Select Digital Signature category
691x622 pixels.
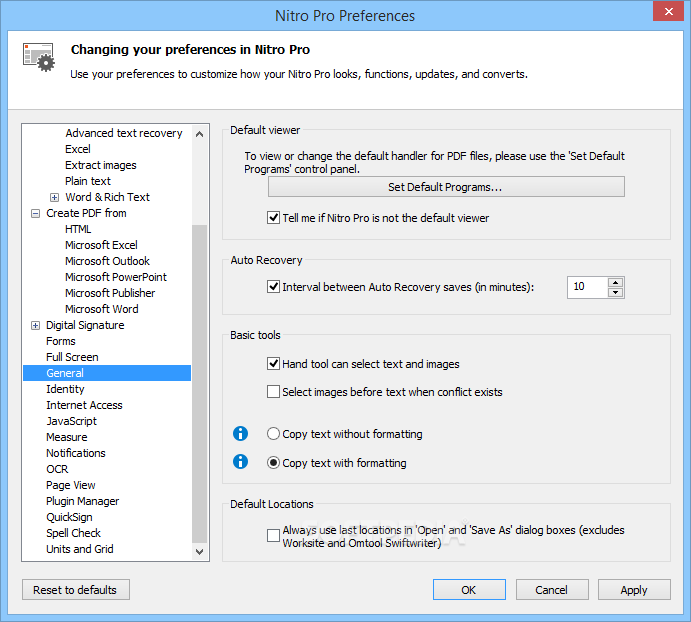(85, 325)
